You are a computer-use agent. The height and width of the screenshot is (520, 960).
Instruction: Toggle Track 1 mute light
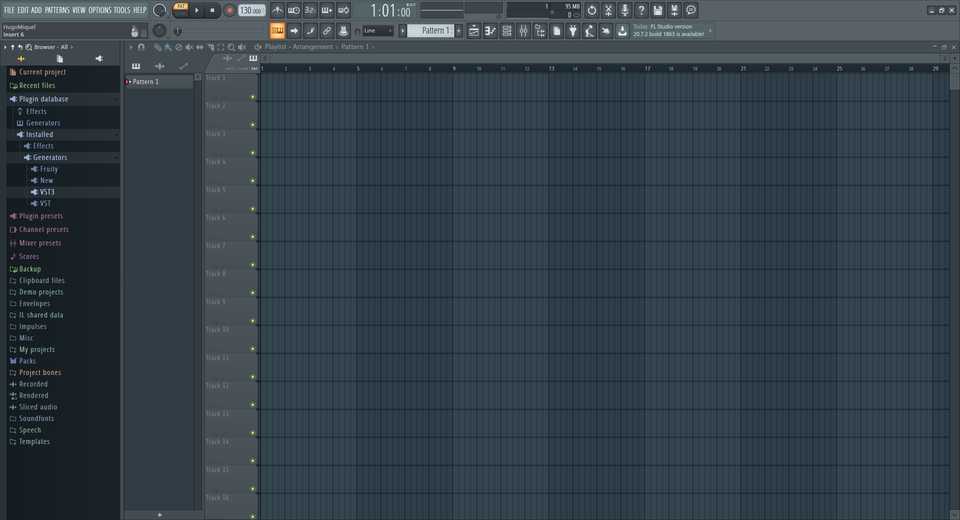click(252, 97)
